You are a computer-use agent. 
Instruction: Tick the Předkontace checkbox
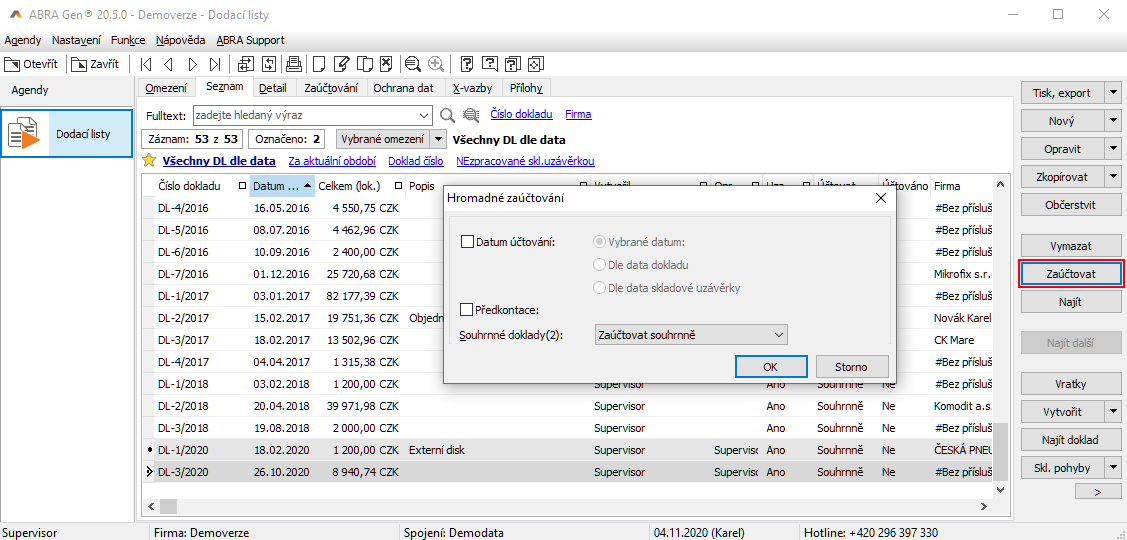[x=467, y=310]
